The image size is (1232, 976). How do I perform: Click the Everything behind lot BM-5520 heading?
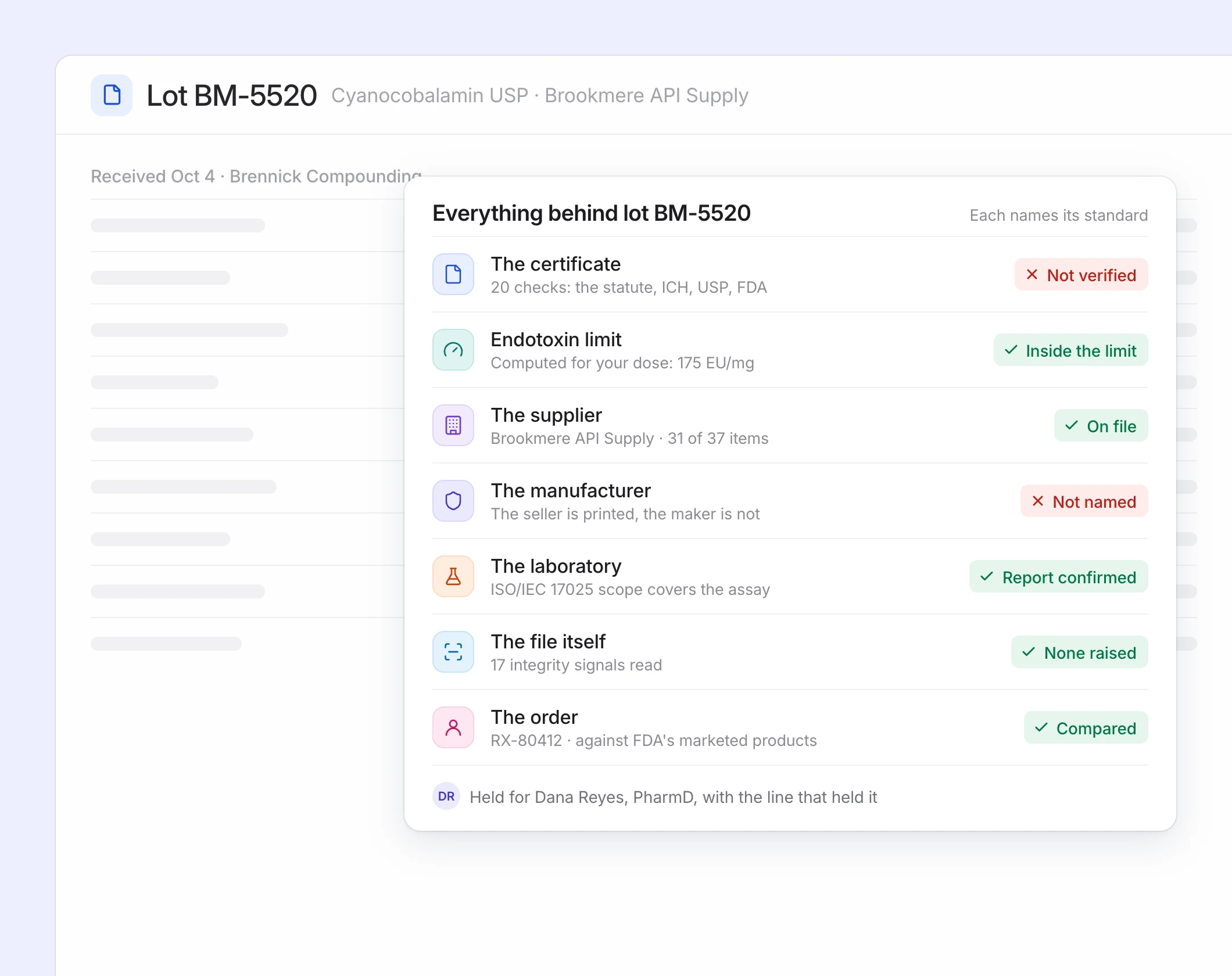[592, 213]
